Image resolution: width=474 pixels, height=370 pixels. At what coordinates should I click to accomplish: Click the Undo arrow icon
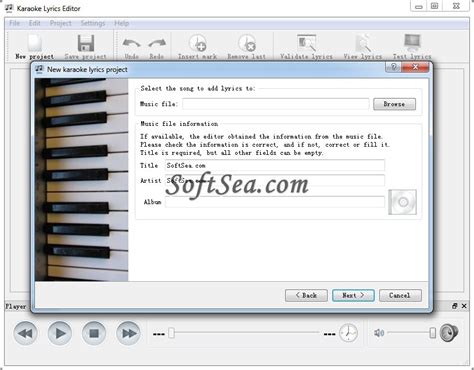tap(131, 43)
